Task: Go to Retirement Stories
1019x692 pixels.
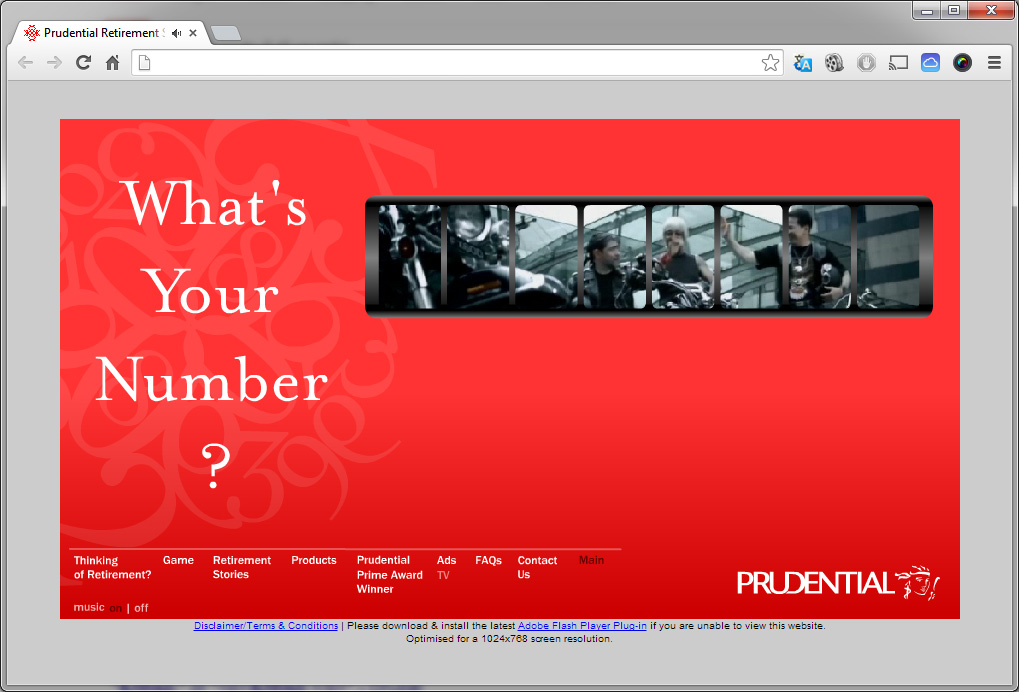Action: coord(242,567)
